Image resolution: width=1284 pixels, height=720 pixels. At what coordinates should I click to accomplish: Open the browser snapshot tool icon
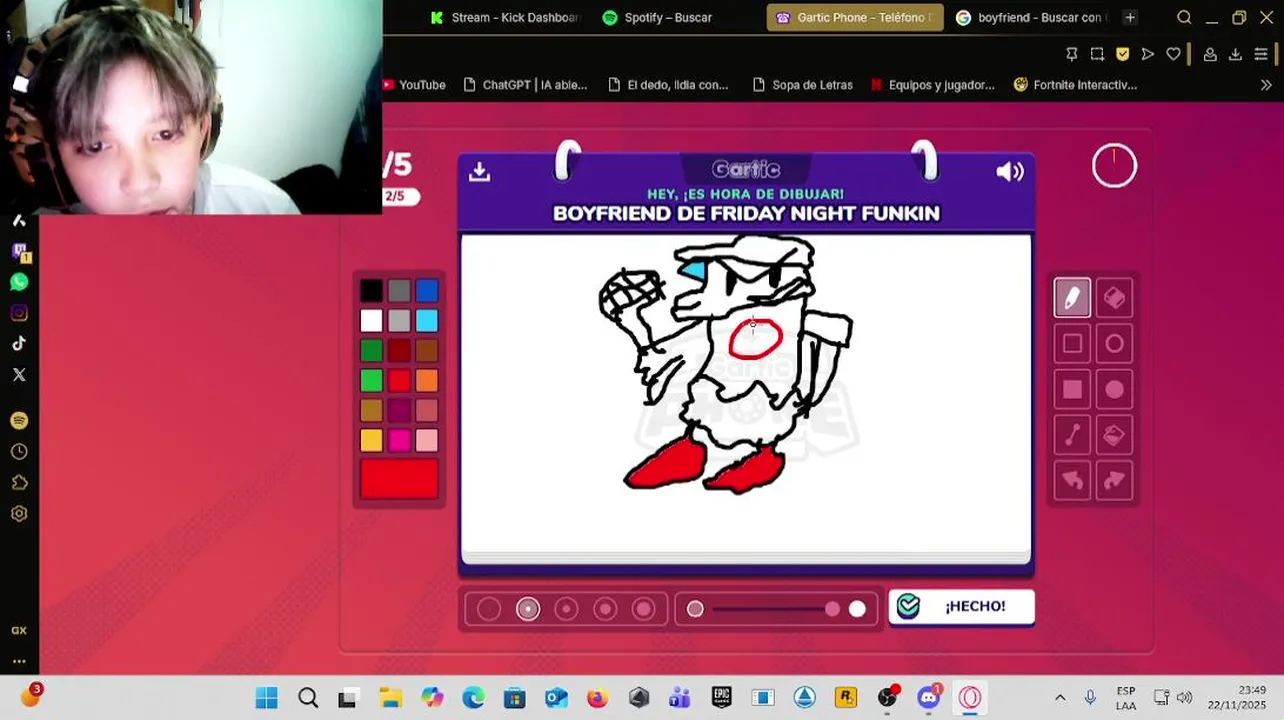1097,54
